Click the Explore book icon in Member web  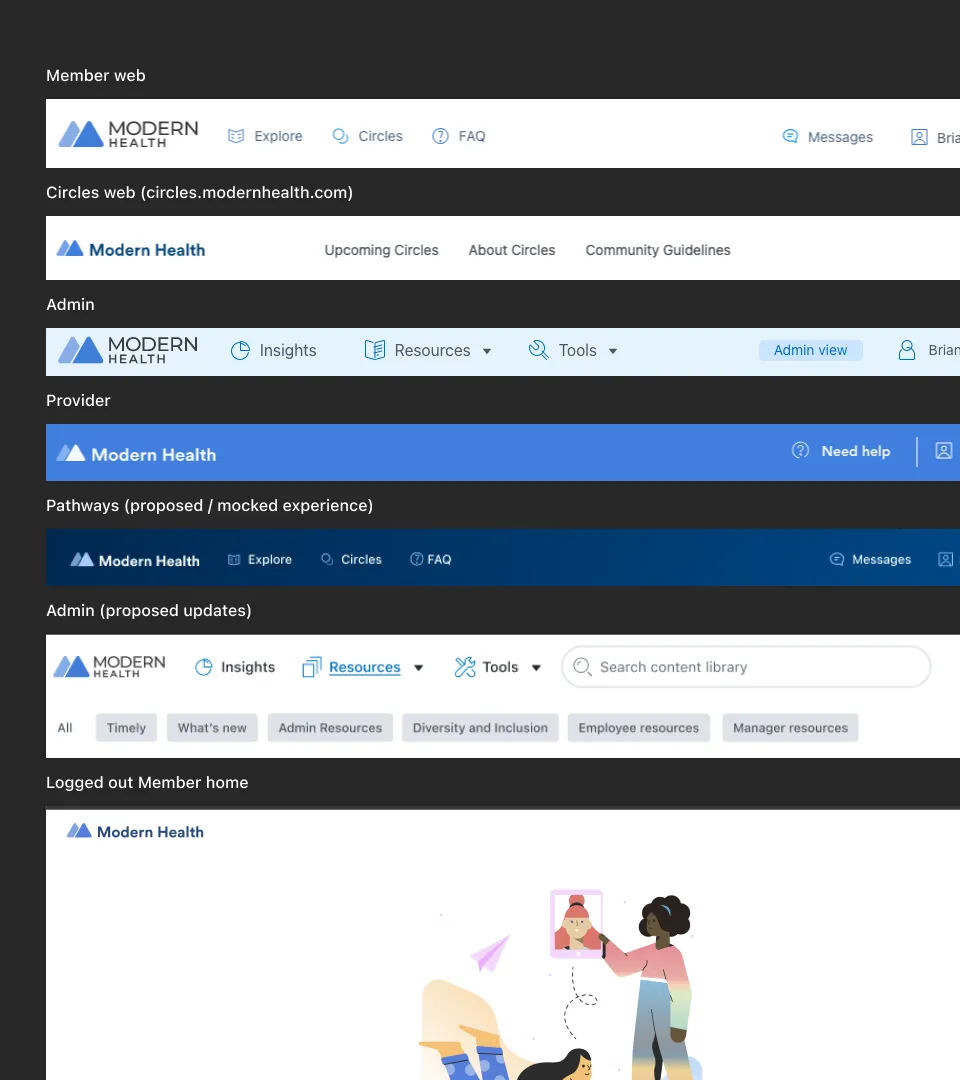(236, 136)
